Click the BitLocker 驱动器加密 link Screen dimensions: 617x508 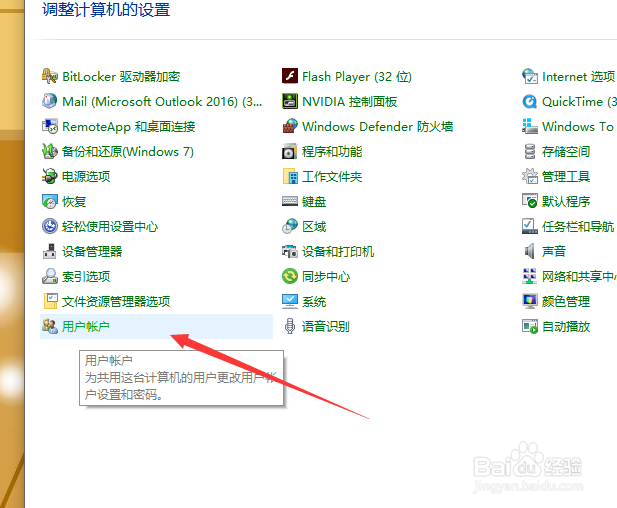pyautogui.click(x=121, y=76)
